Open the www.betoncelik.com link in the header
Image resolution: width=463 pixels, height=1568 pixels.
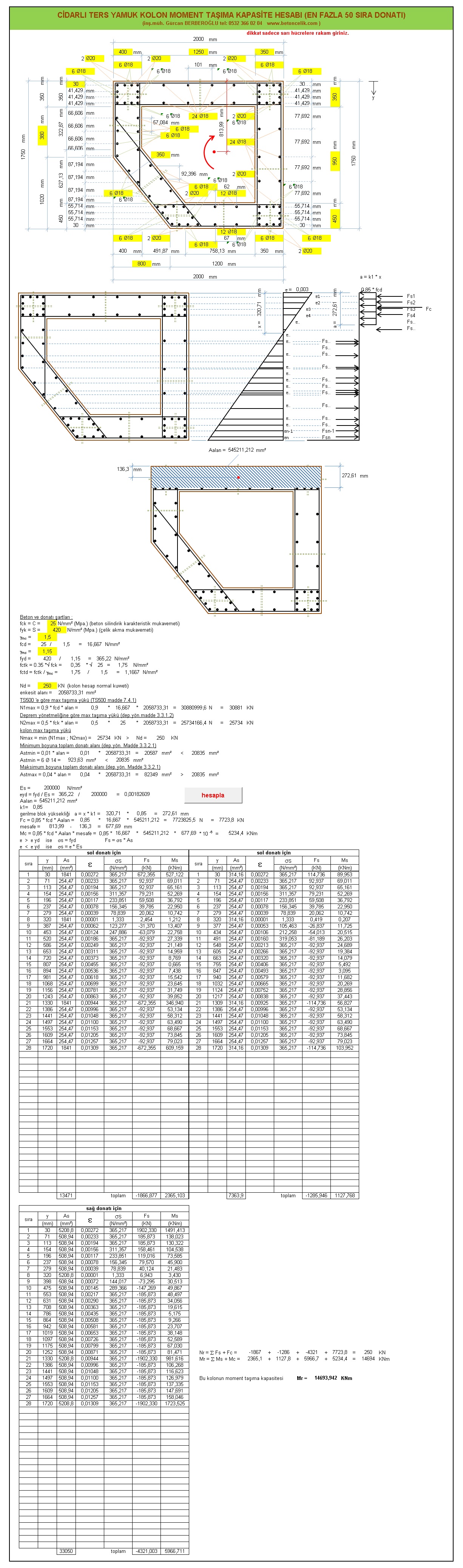(293, 23)
